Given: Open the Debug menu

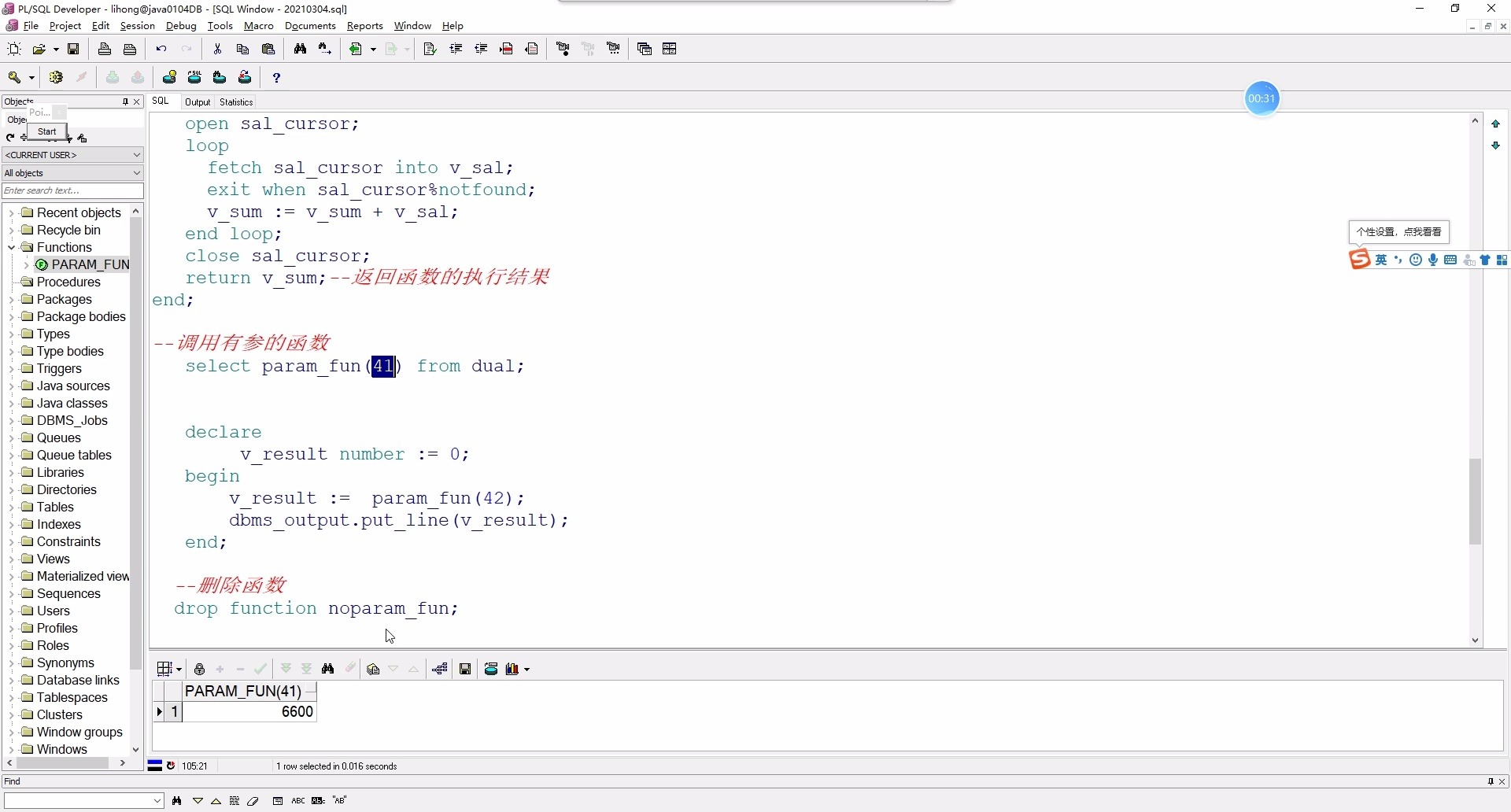Looking at the screenshot, I should coord(181,25).
